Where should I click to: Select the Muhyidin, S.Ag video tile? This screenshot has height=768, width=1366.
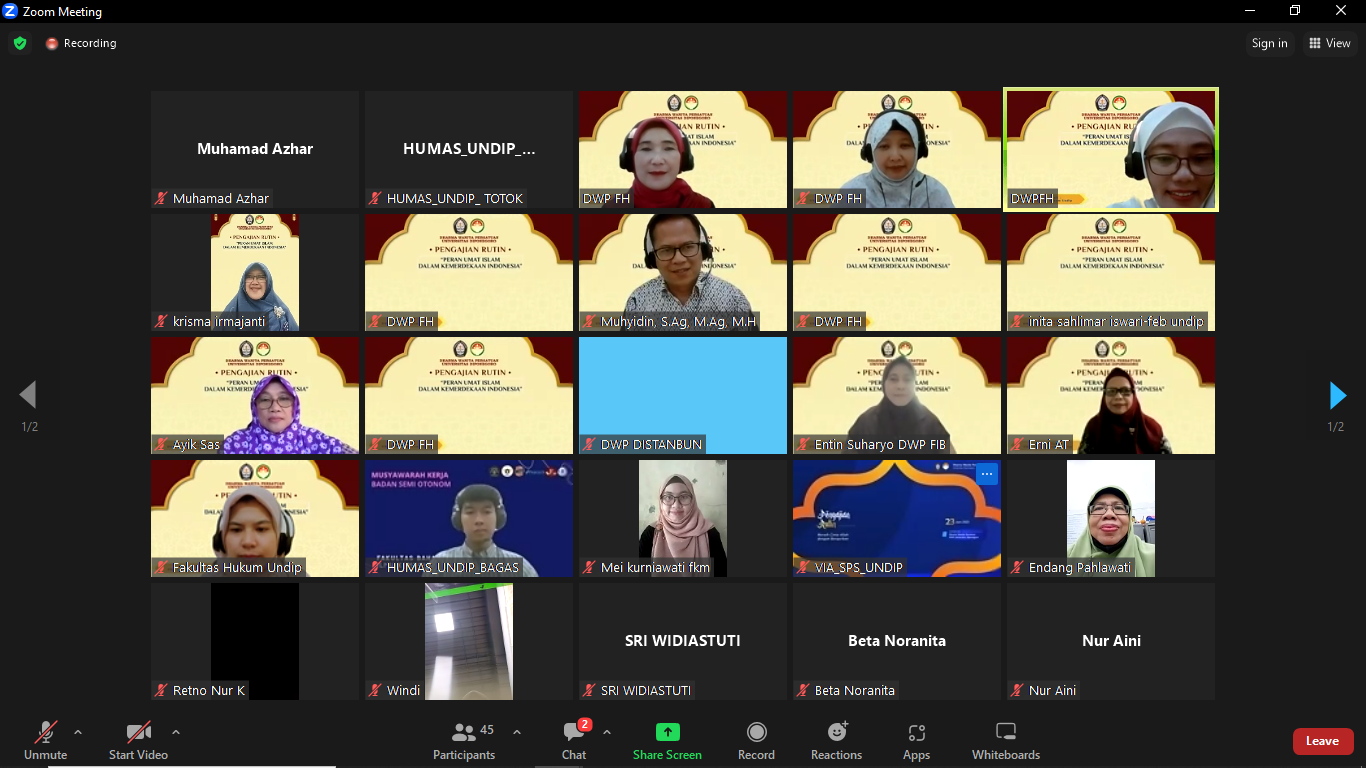(682, 271)
